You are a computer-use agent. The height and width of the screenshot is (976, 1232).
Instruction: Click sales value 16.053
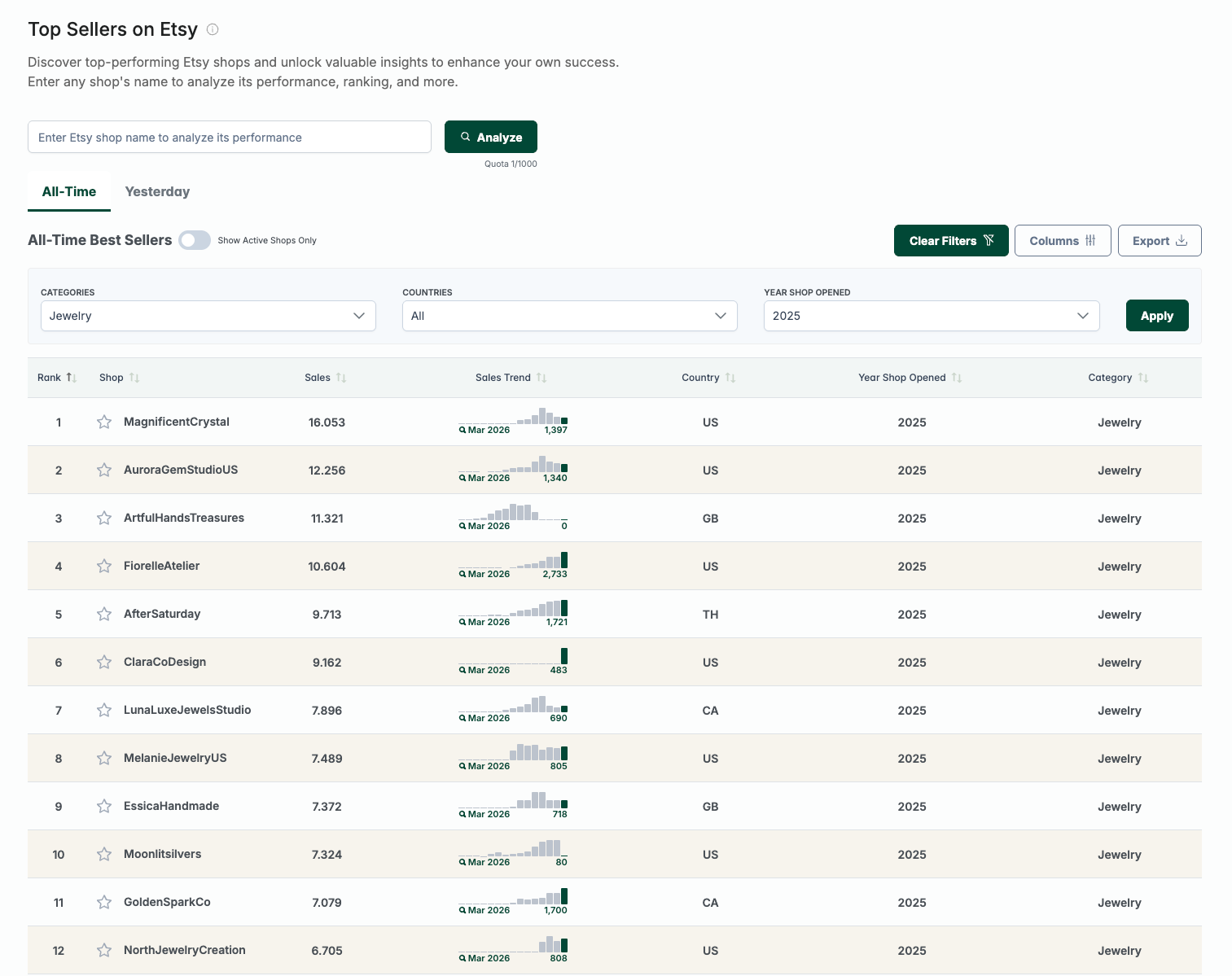[327, 422]
